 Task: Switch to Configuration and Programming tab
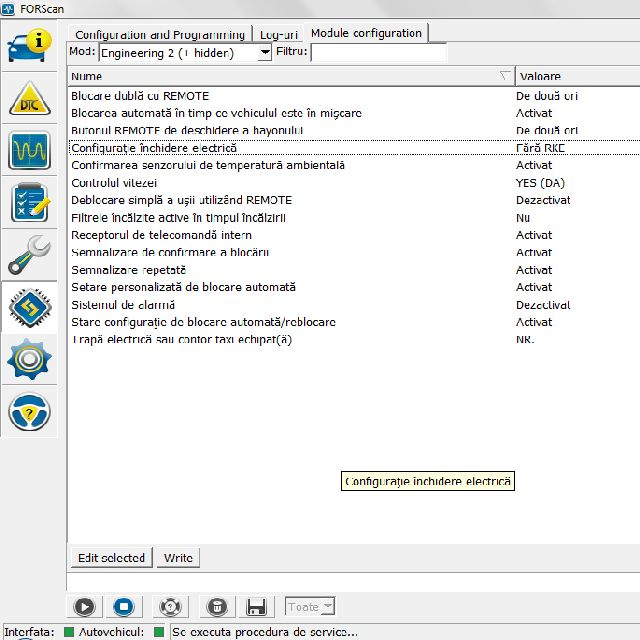point(160,35)
